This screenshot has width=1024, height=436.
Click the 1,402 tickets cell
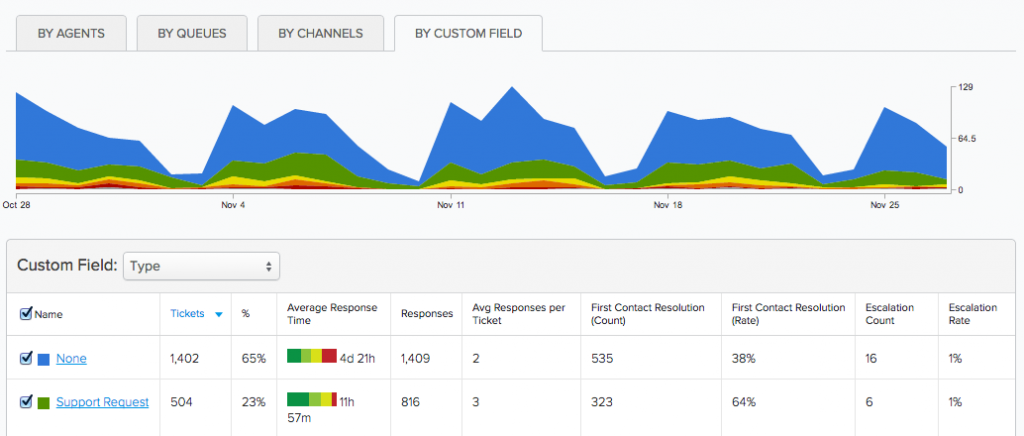pyautogui.click(x=184, y=358)
